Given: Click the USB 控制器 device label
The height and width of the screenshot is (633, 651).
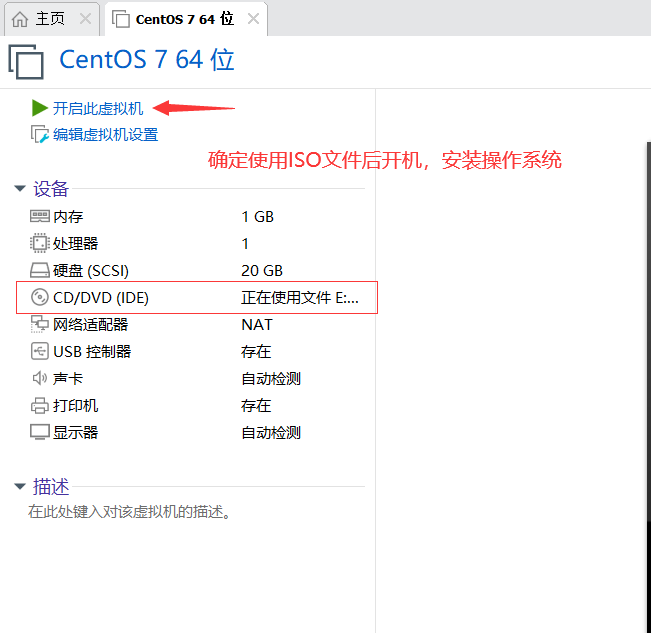Looking at the screenshot, I should (x=92, y=351).
